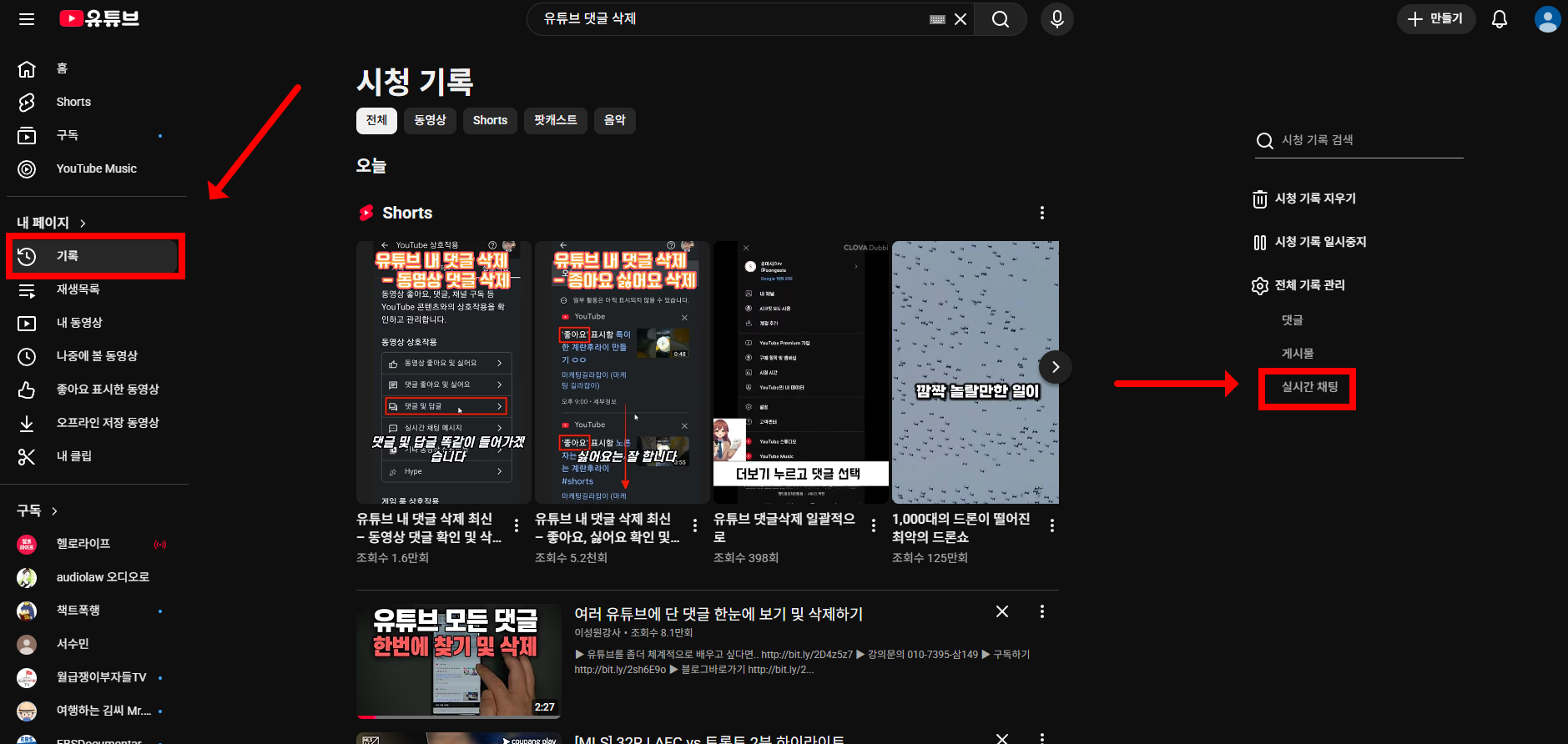Viewport: 1568px width, 744px height.
Task: Open 1,000대의 드론 Short thumbnail
Action: [x=976, y=372]
